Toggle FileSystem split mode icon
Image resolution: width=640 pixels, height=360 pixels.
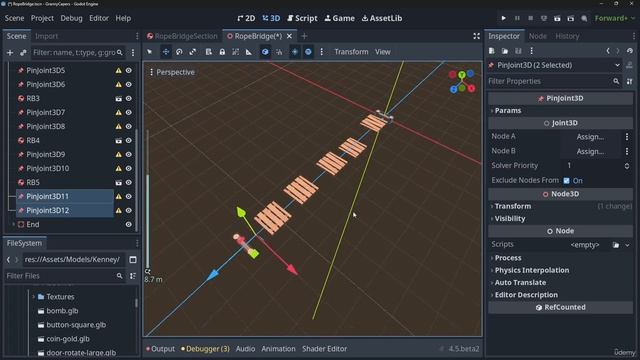point(133,260)
